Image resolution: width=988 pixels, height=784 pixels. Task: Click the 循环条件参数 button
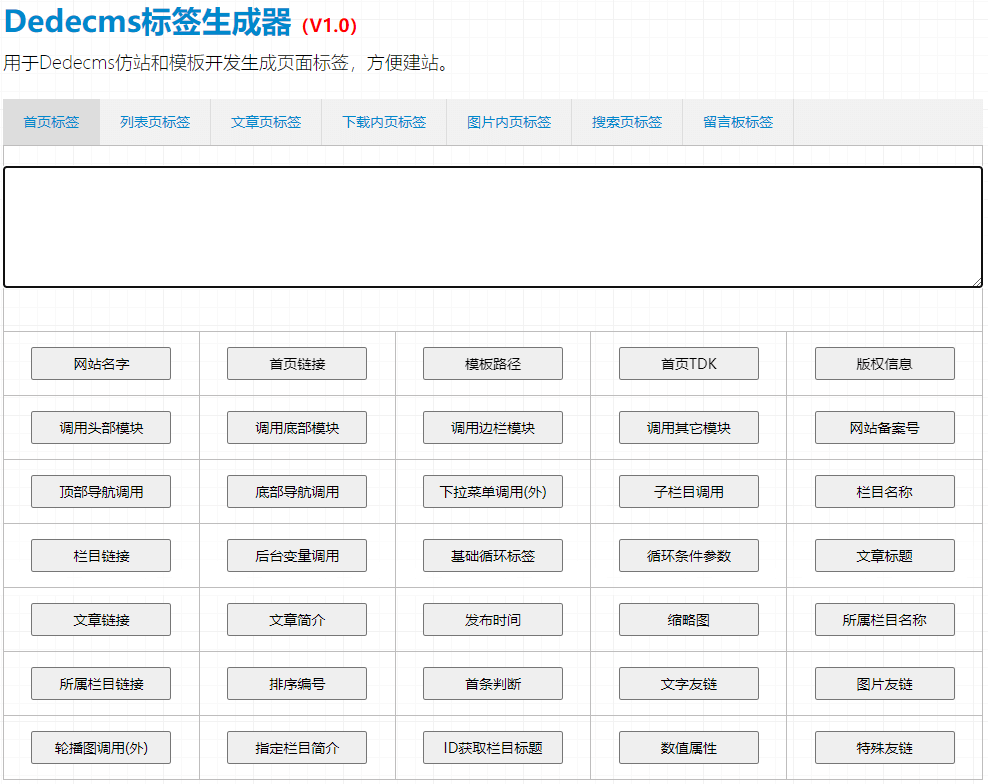[689, 556]
